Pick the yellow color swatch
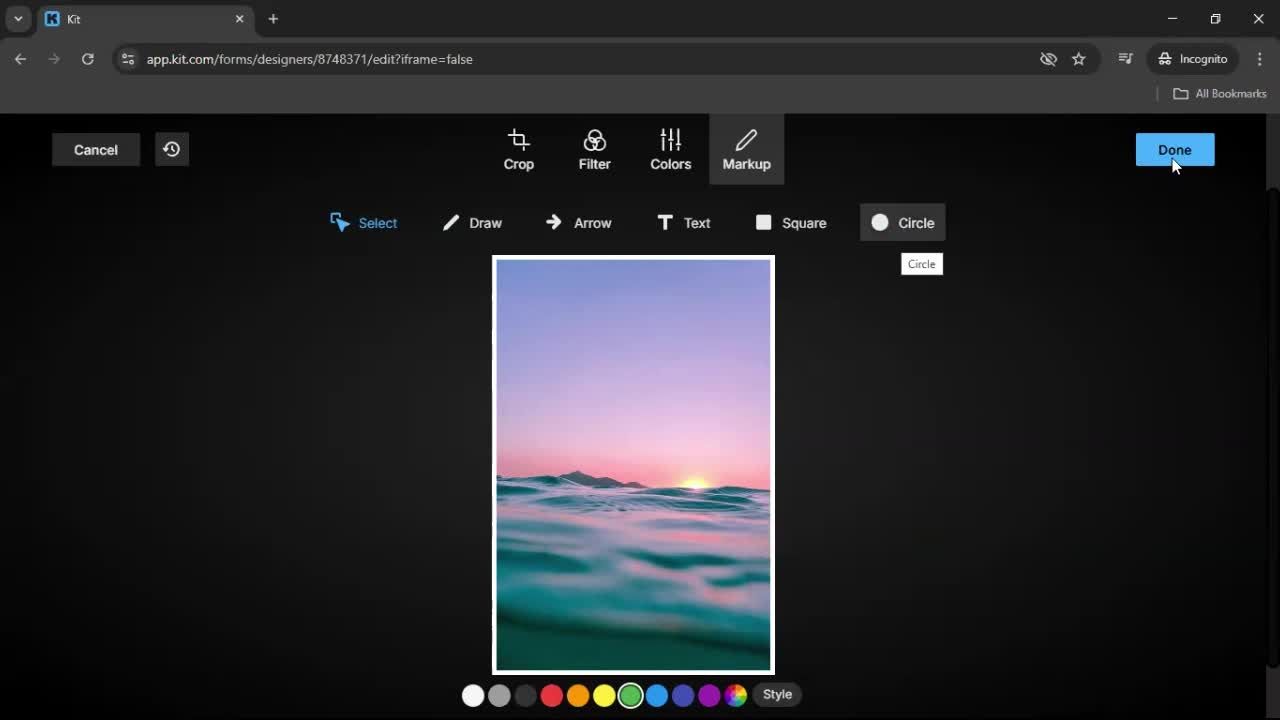The height and width of the screenshot is (720, 1280). pos(604,695)
